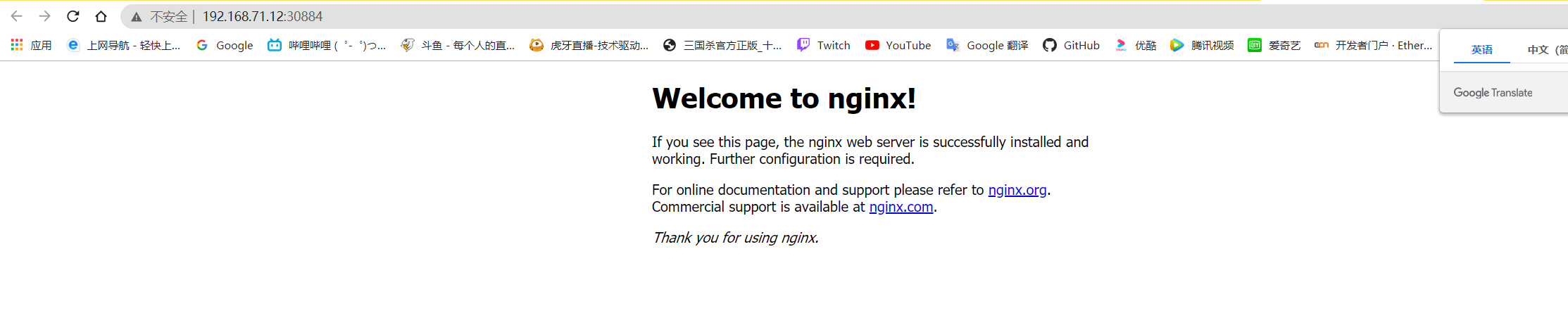Go forward to the next page
This screenshot has height=325, width=1568.
click(45, 16)
